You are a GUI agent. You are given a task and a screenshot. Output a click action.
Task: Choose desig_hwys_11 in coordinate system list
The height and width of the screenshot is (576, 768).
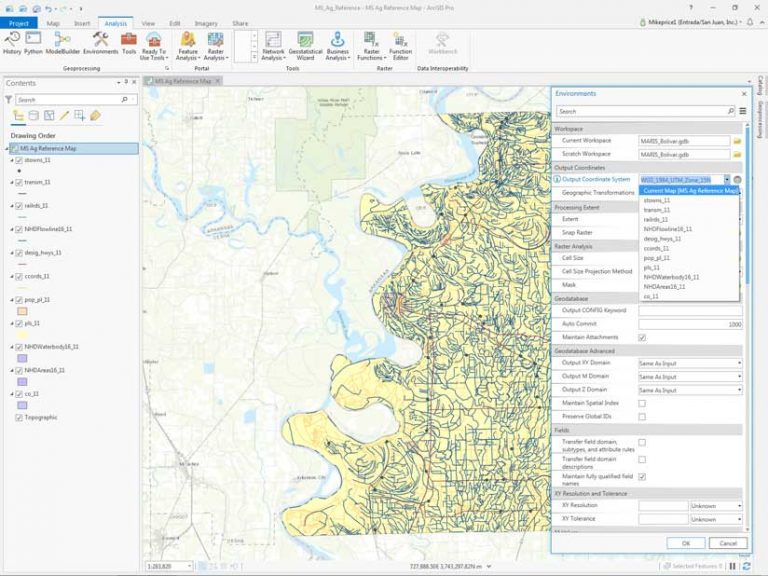point(689,239)
